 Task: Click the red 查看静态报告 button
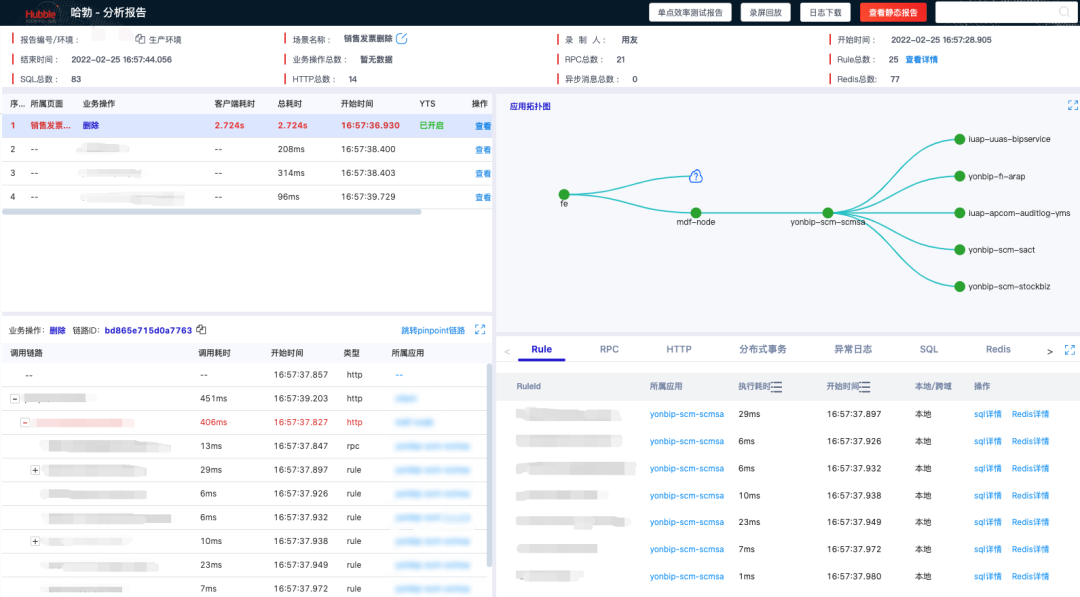(893, 12)
